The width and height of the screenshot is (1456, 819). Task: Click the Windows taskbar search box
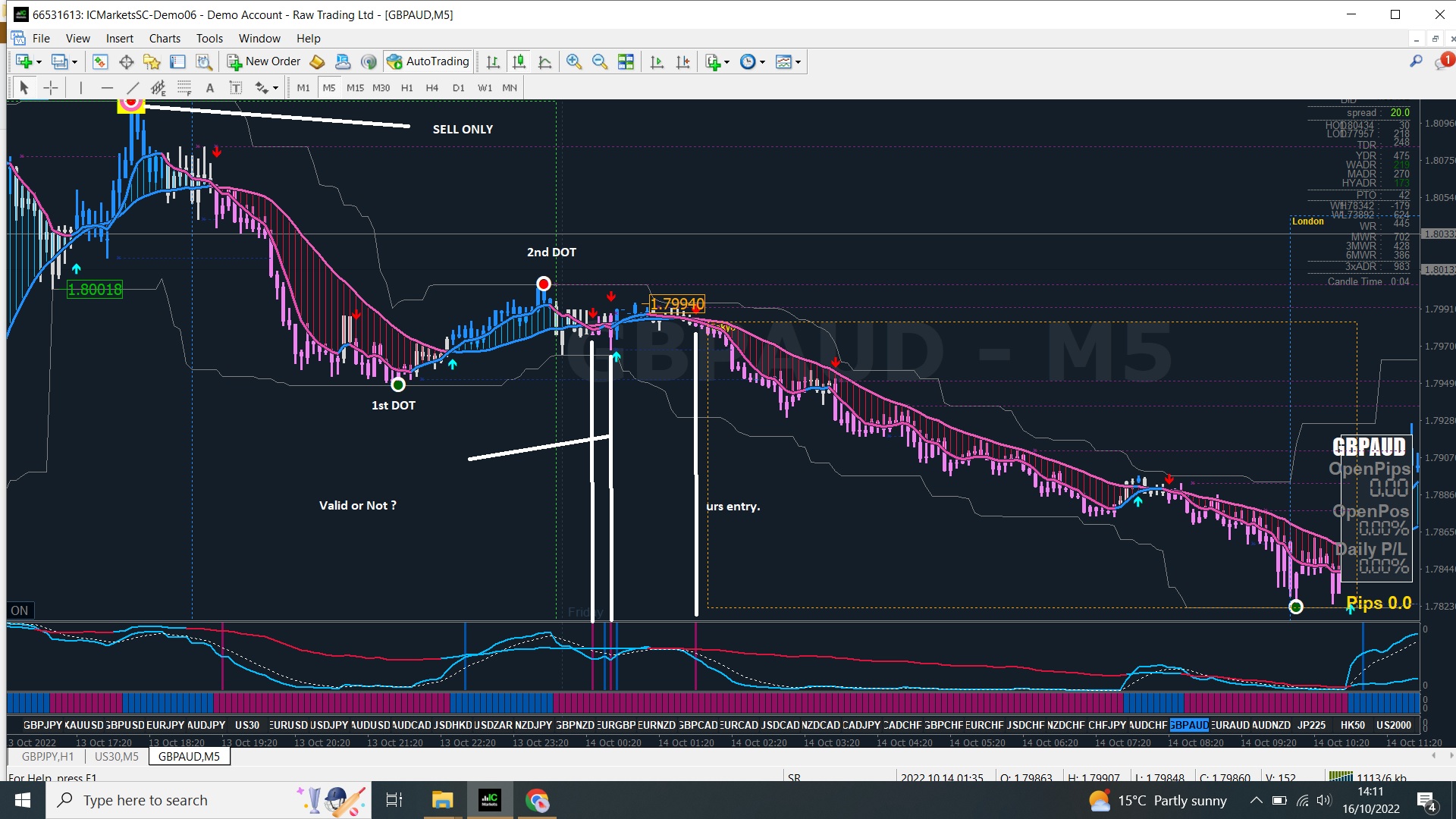point(146,800)
